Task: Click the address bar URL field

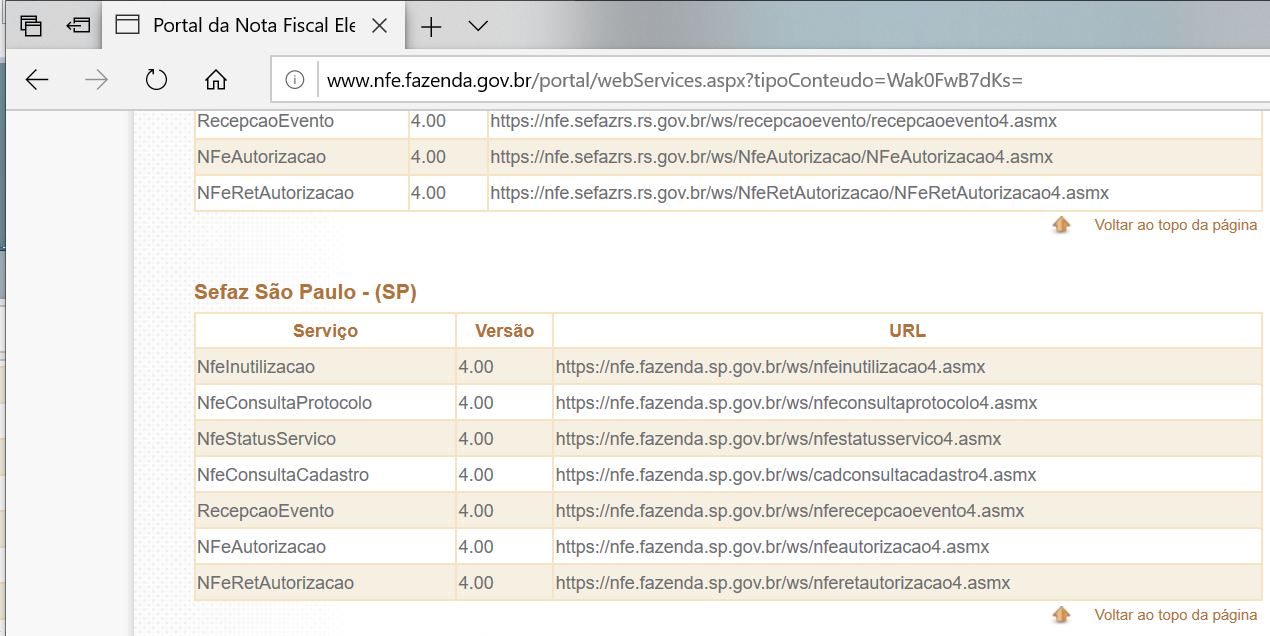Action: pos(675,80)
